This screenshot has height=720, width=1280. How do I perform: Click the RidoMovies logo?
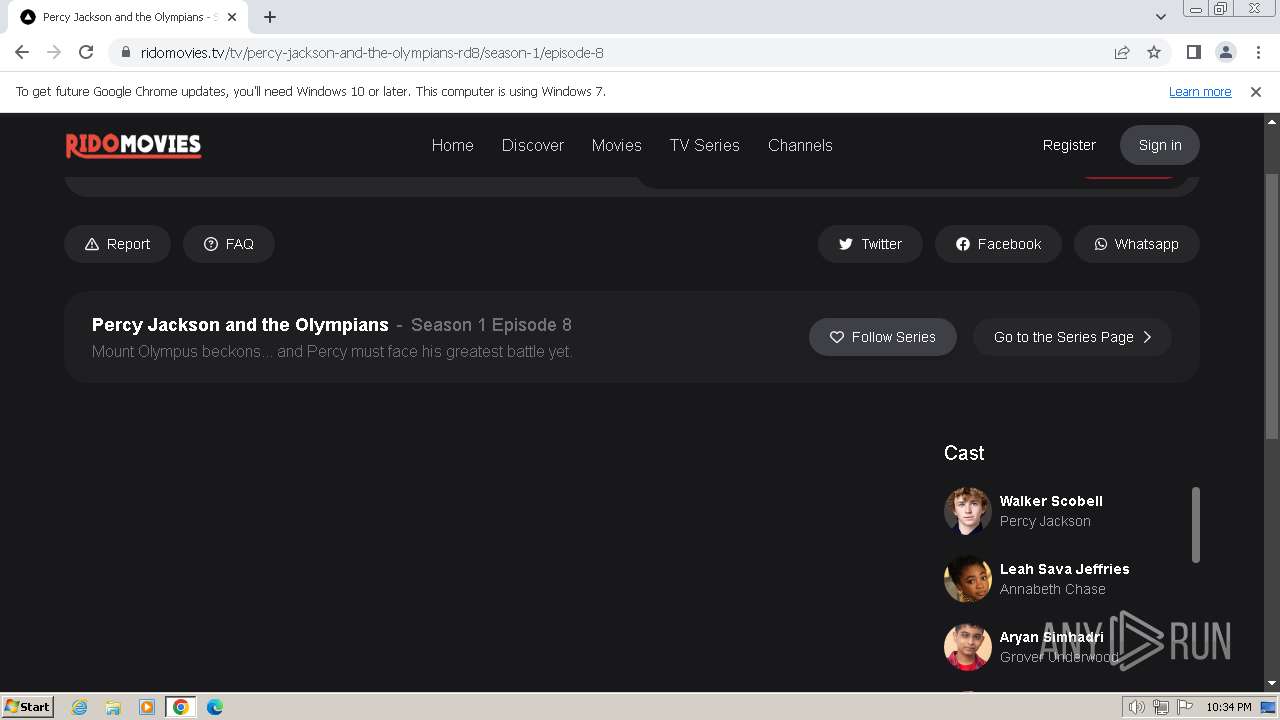click(133, 145)
